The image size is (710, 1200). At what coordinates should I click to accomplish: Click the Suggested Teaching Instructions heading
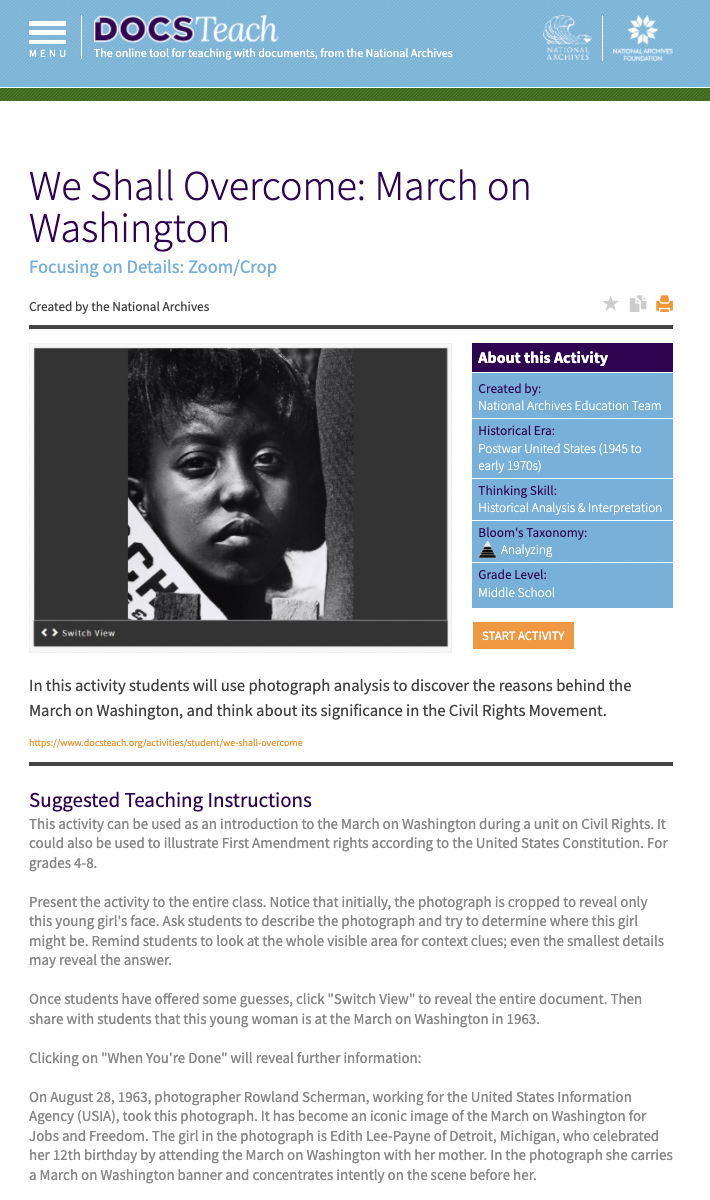[x=170, y=800]
